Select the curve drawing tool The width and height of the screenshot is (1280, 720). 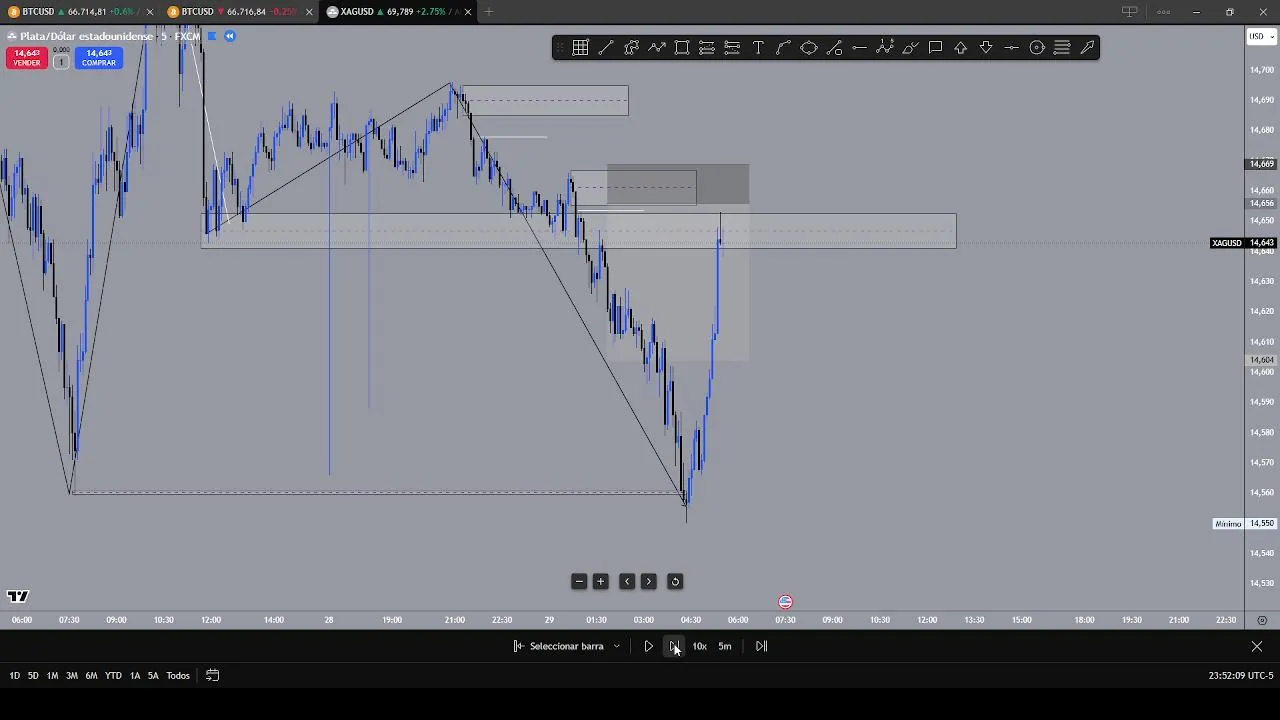[x=783, y=47]
